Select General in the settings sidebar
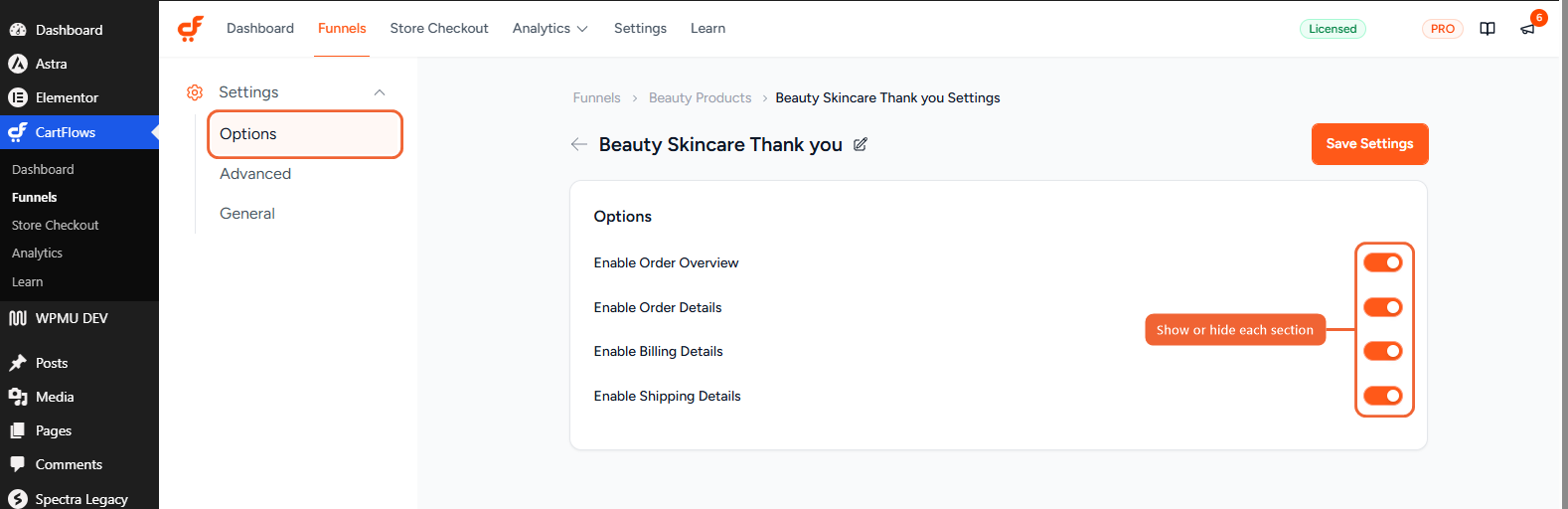The width and height of the screenshot is (1568, 509). pos(247,214)
